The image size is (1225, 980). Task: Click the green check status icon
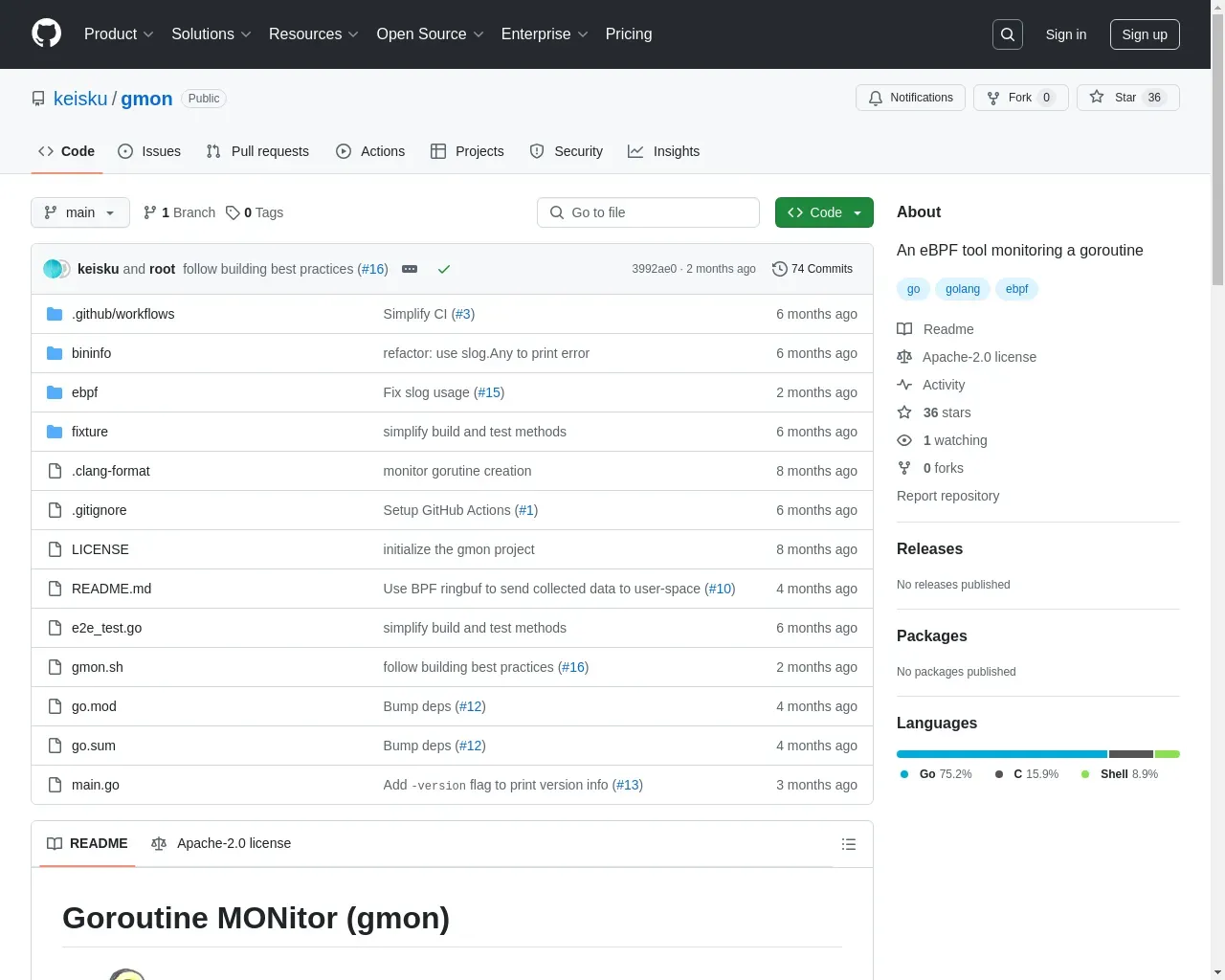pos(444,269)
